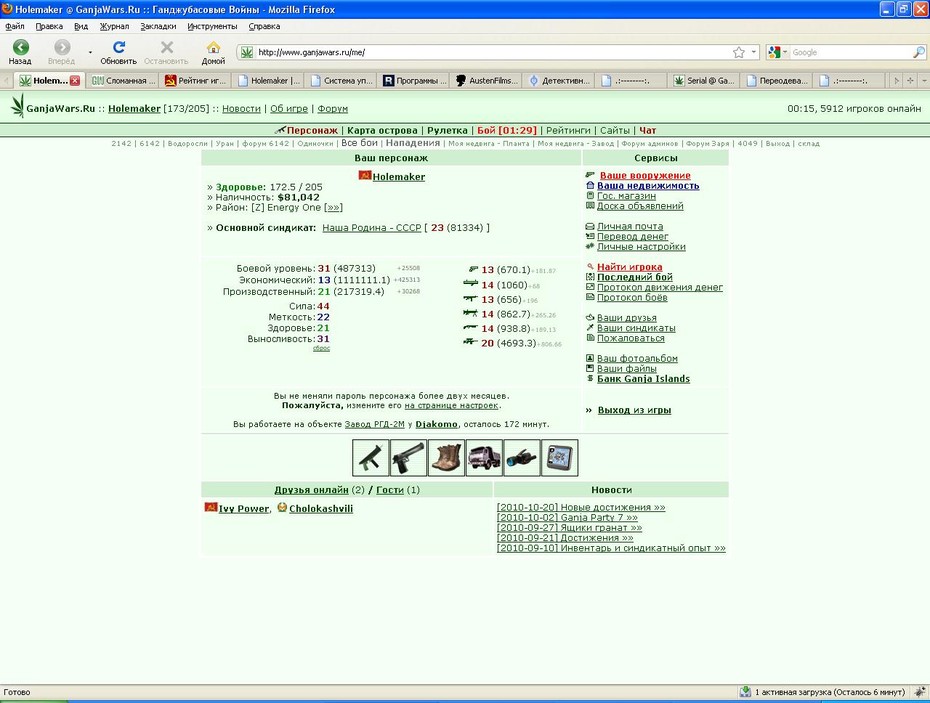The height and width of the screenshot is (703, 930).
Task: Click the flag icon beside Ivy Power
Action: pos(211,507)
